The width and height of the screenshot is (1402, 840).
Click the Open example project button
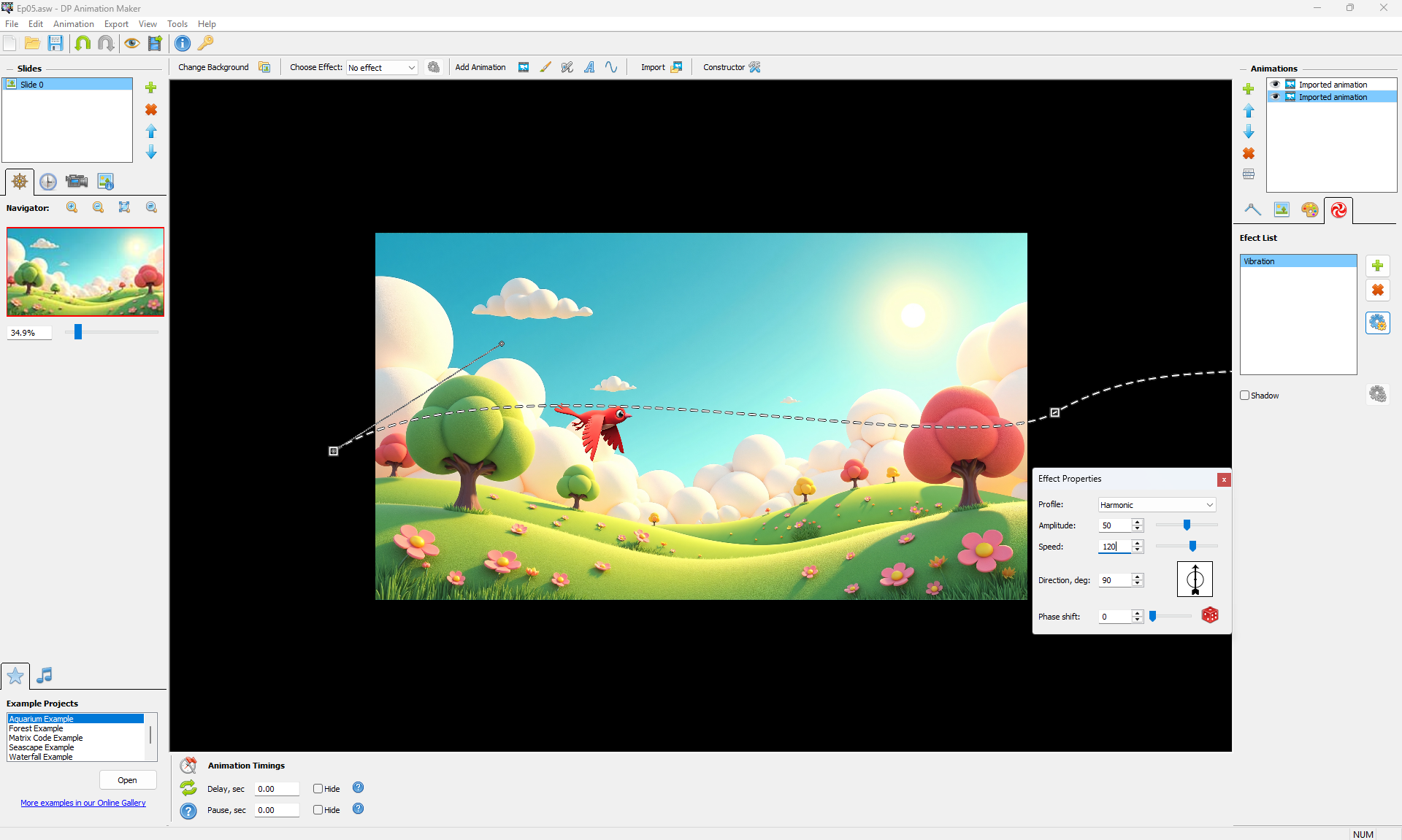pyautogui.click(x=128, y=780)
